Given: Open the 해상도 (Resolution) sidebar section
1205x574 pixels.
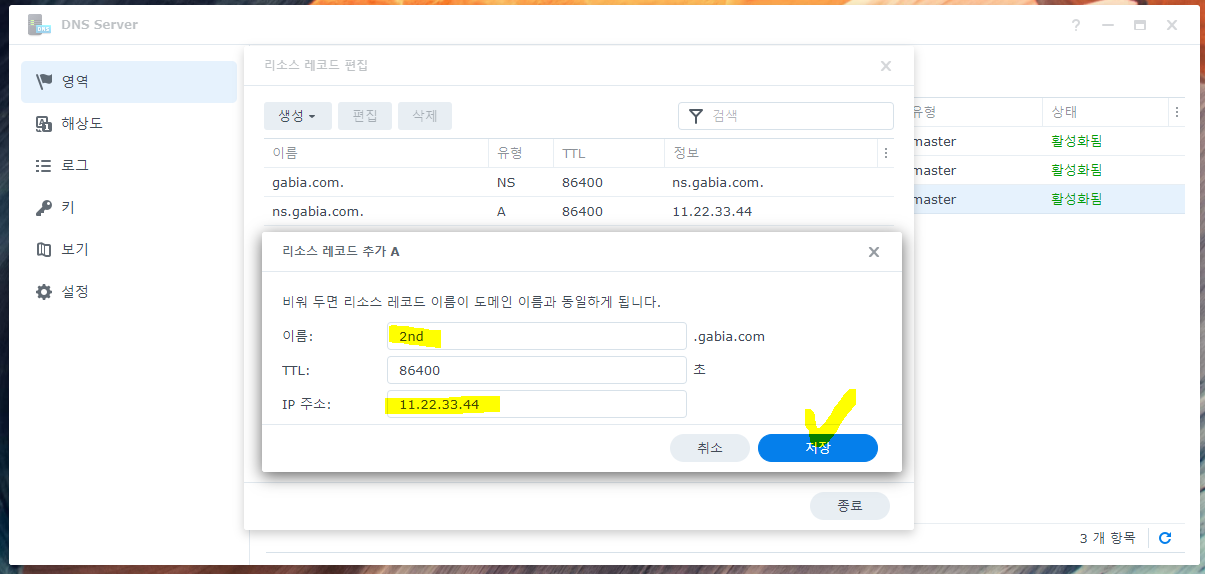Looking at the screenshot, I should click(x=129, y=124).
